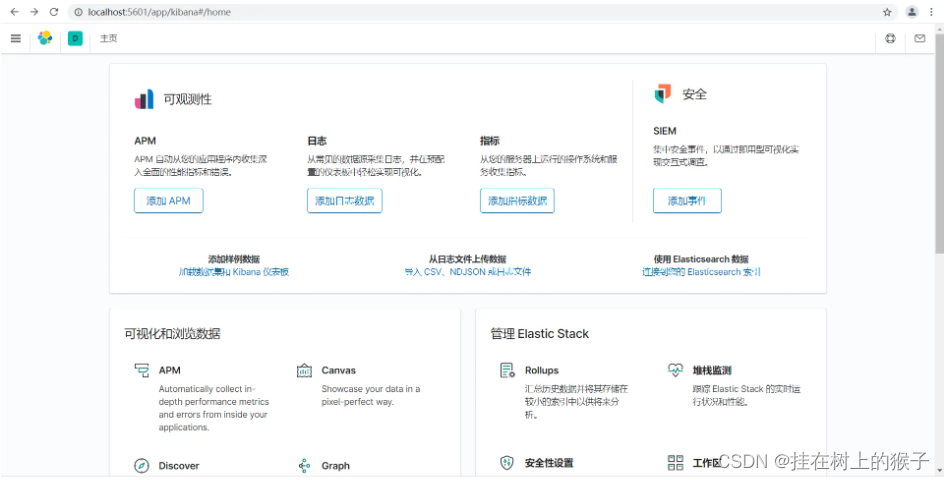This screenshot has width=944, height=480.
Task: Open the 安全性设置 title link
Action: 549,463
